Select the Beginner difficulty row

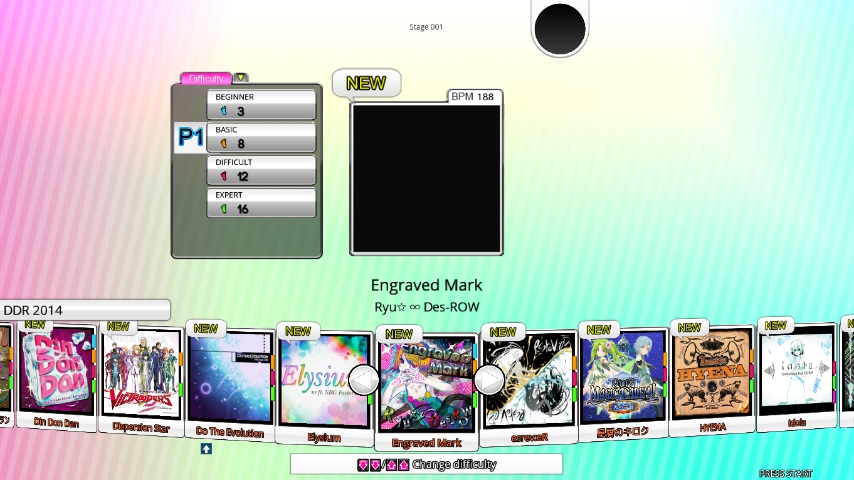click(x=261, y=105)
